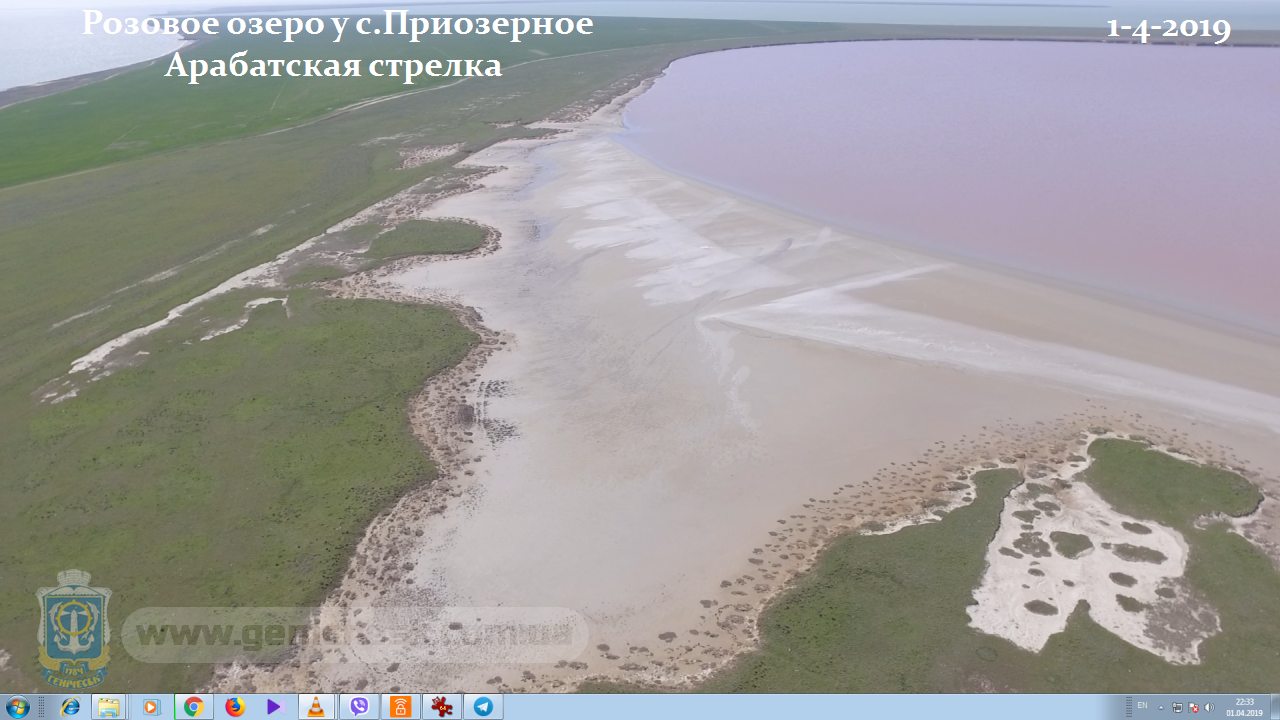The image size is (1280, 720).
Task: Open the Windows Start menu
Action: click(17, 707)
